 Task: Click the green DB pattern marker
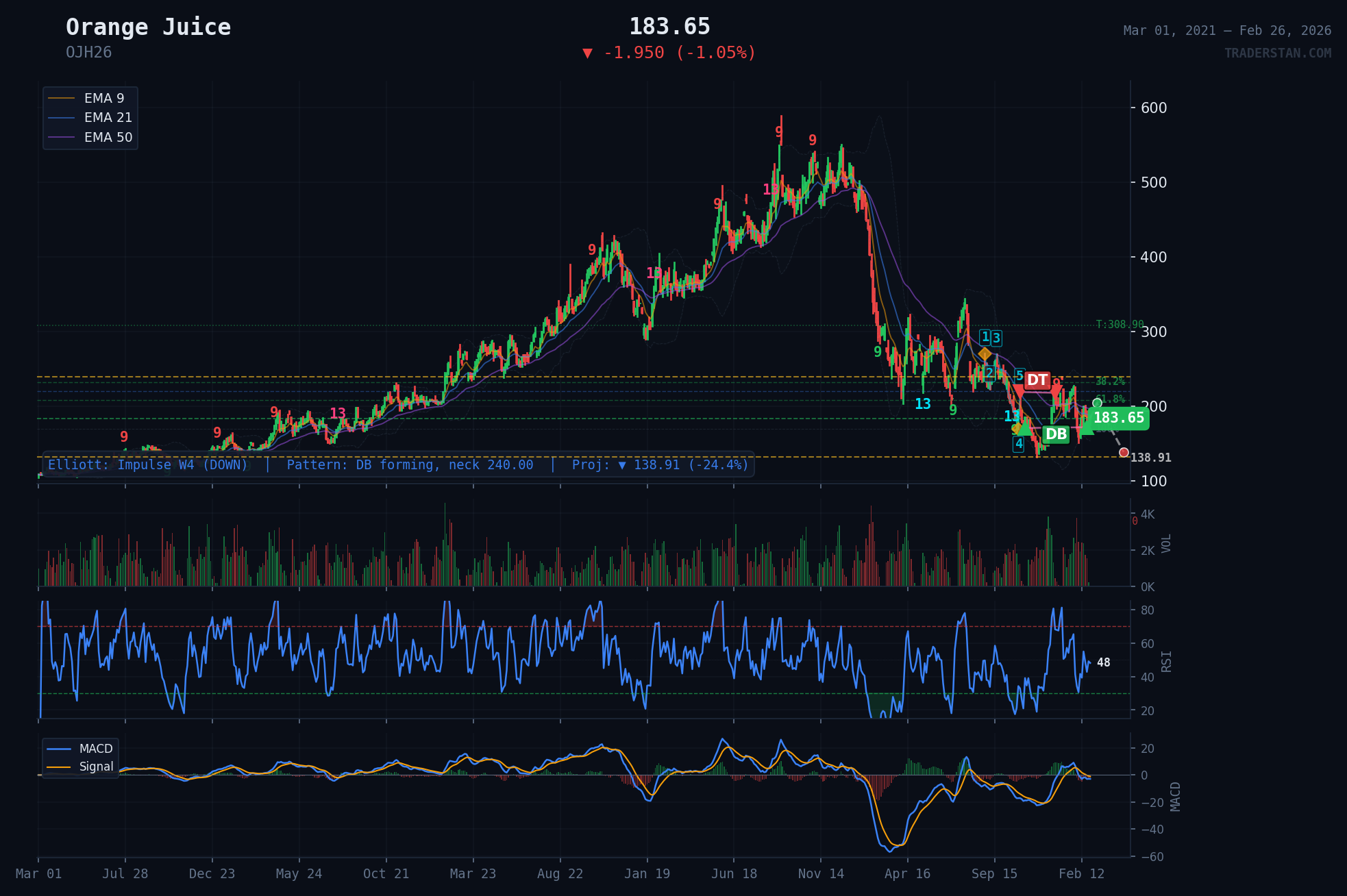1056,434
